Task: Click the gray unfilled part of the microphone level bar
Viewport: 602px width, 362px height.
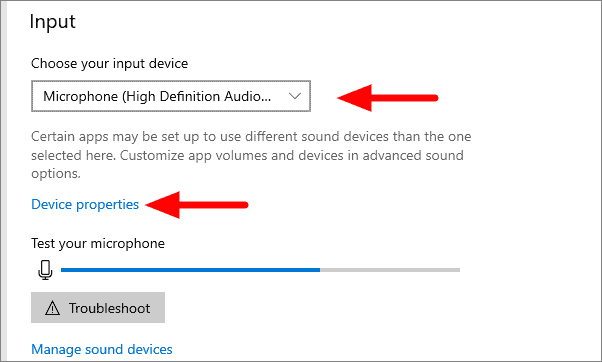Action: tap(390, 270)
